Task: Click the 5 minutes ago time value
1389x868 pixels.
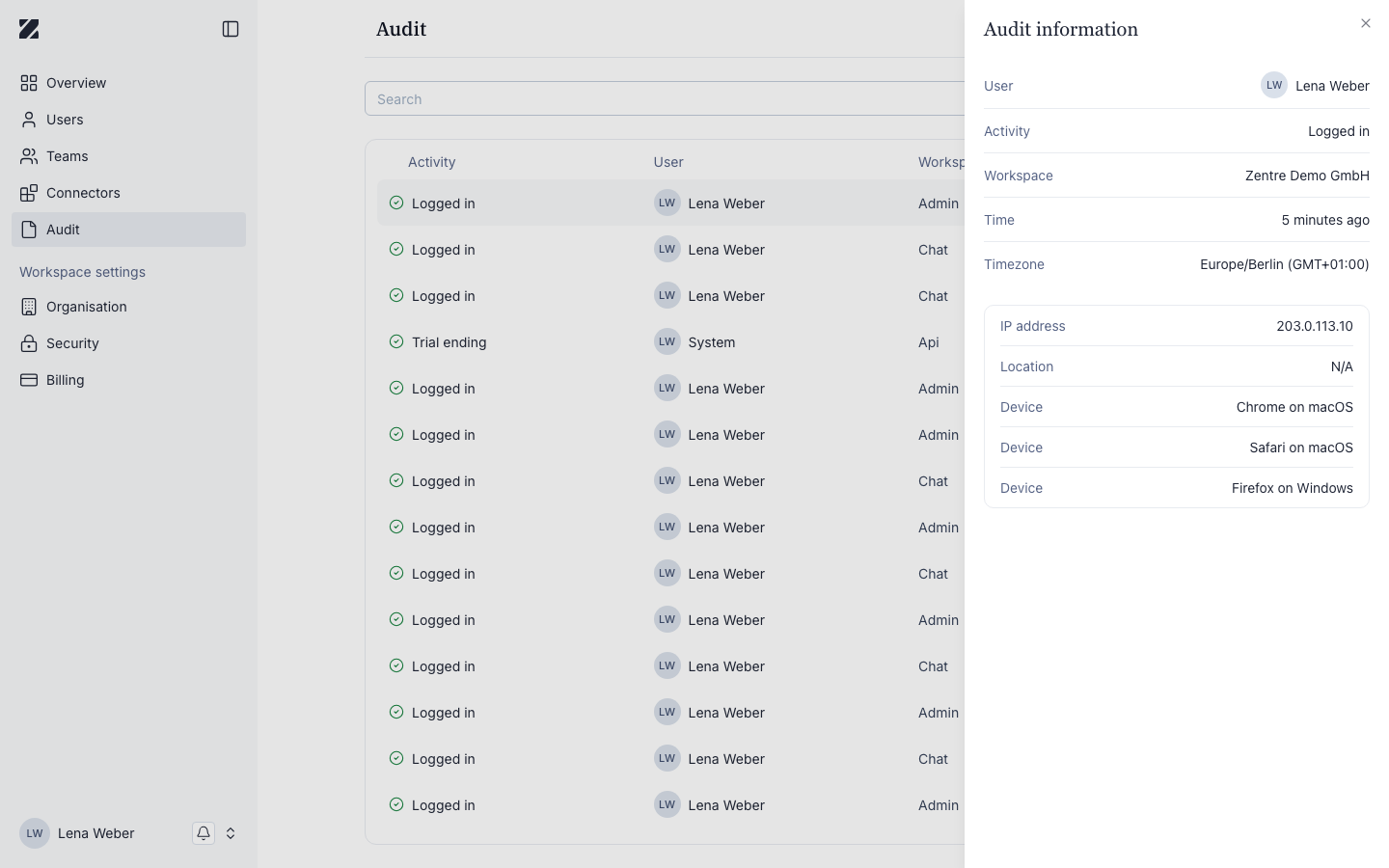Action: click(1325, 220)
